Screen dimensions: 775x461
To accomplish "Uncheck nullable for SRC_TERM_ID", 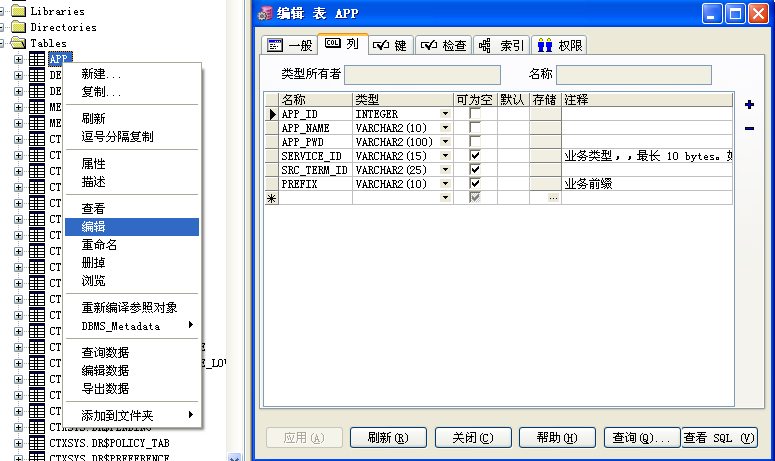I will 475,169.
